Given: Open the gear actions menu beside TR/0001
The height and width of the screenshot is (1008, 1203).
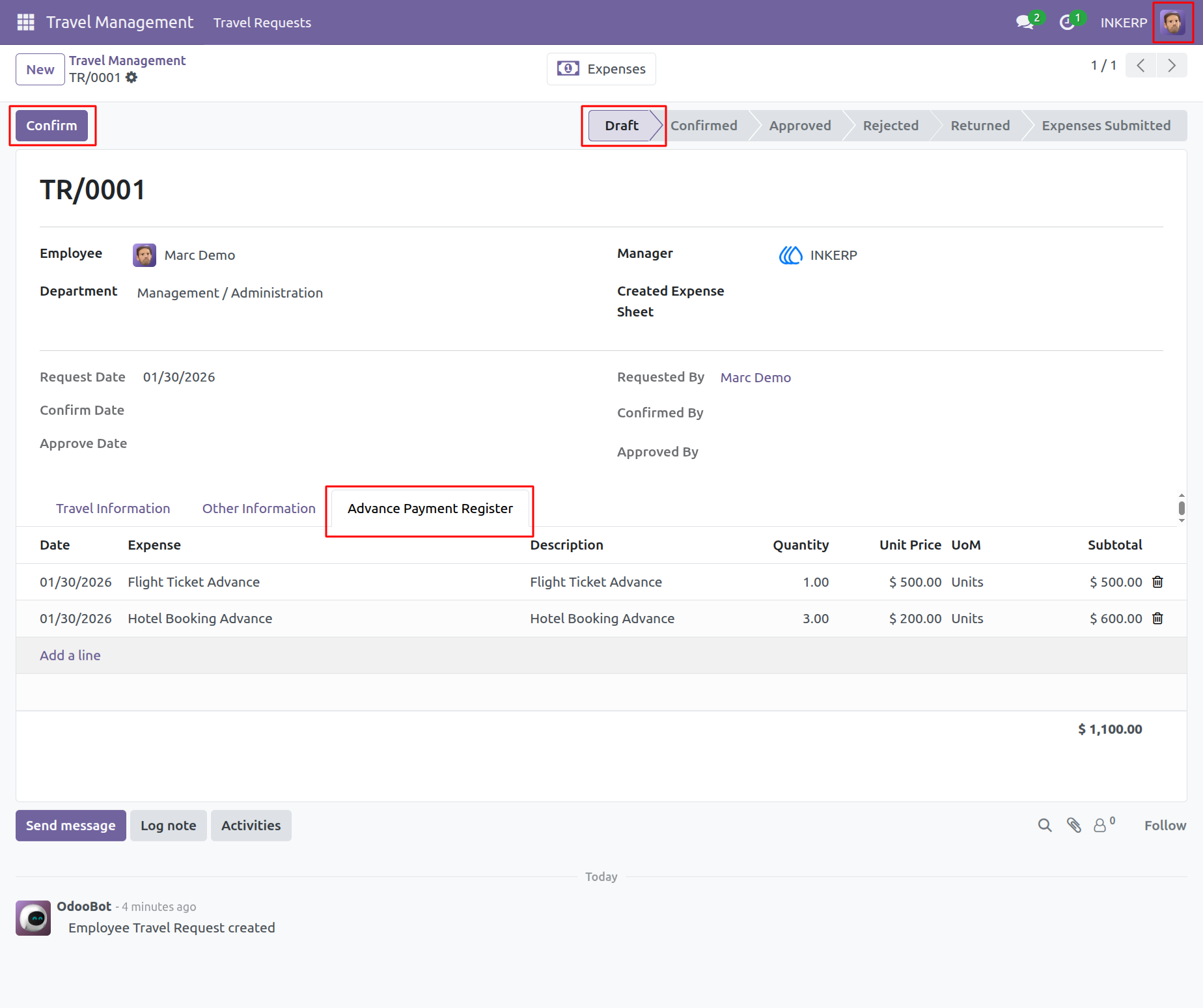Looking at the screenshot, I should (131, 77).
